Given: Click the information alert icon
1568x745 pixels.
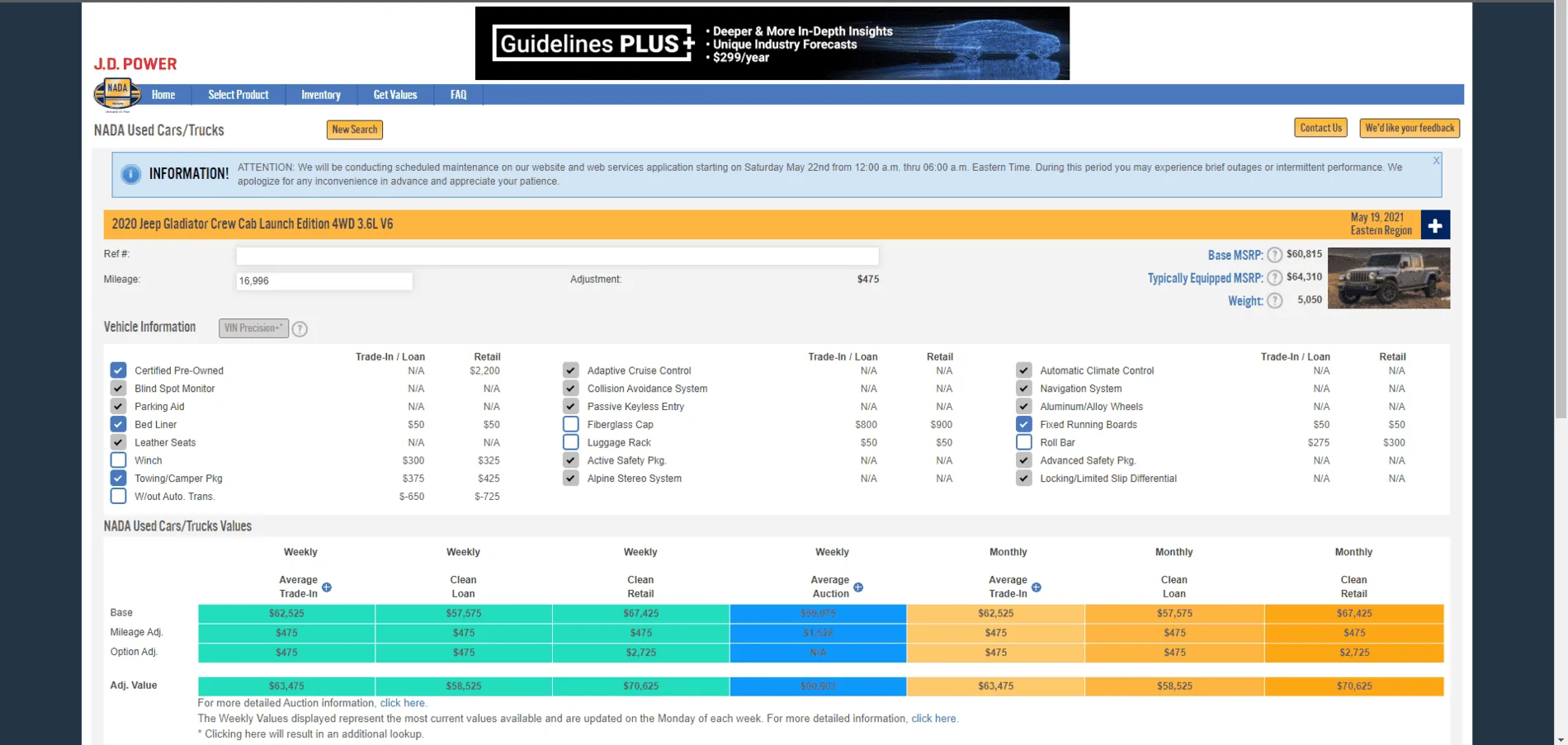Looking at the screenshot, I should click(130, 174).
